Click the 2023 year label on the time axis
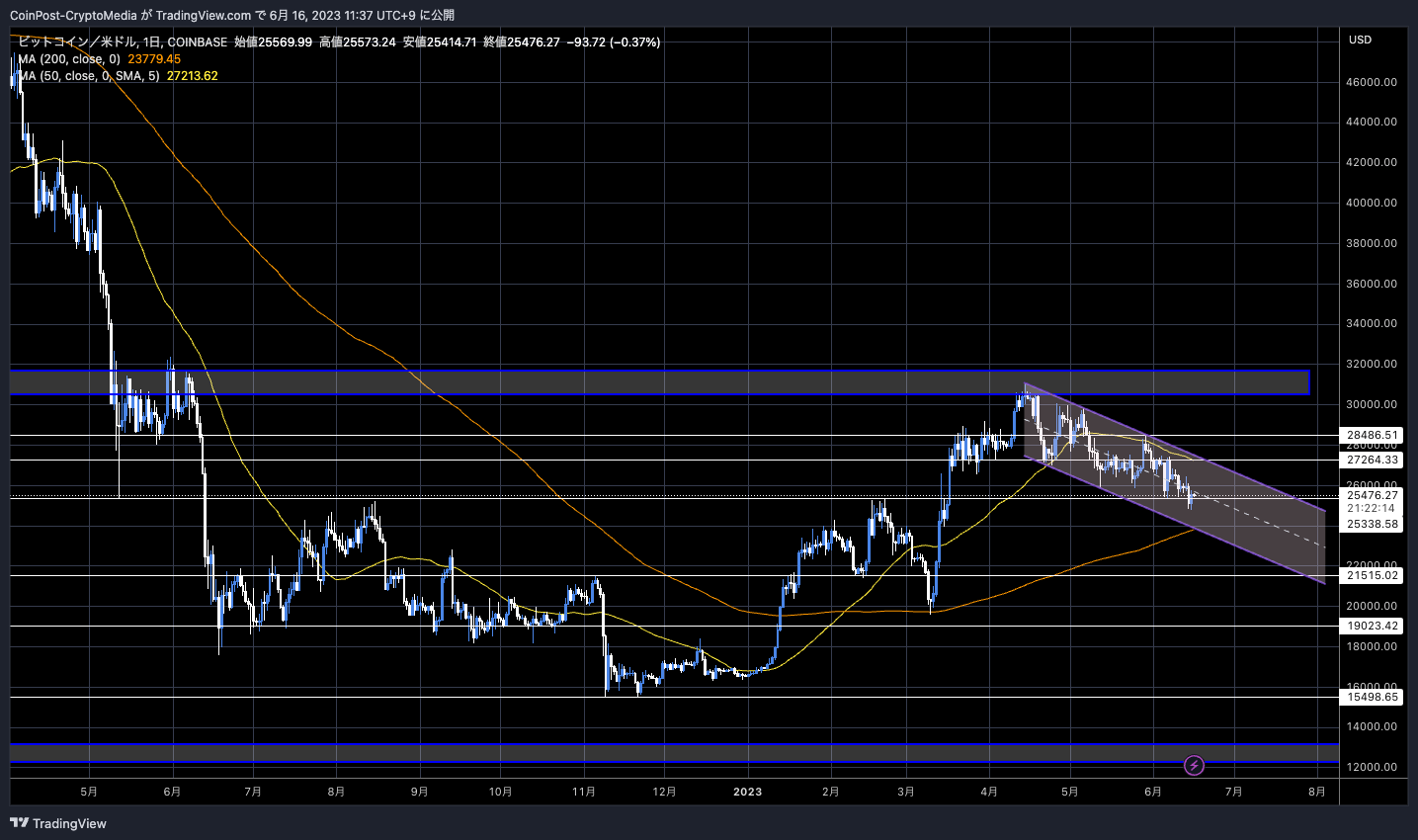The width and height of the screenshot is (1418, 840). pyautogui.click(x=748, y=792)
